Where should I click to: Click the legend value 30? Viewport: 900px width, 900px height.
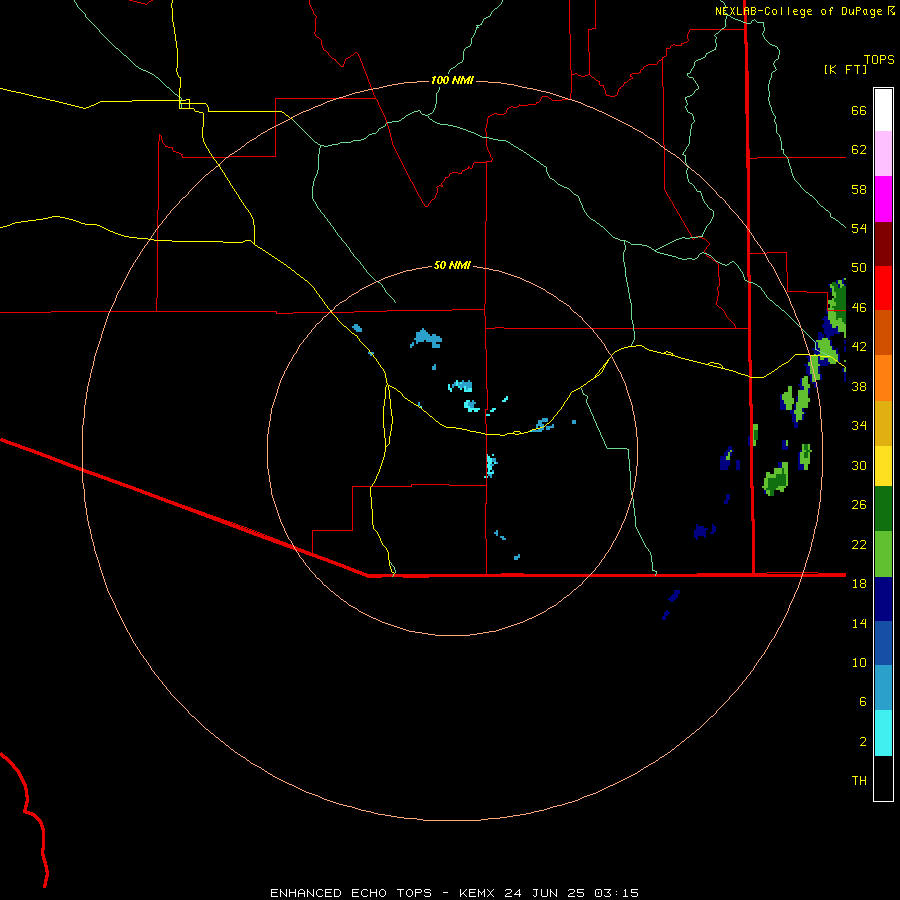coord(859,465)
